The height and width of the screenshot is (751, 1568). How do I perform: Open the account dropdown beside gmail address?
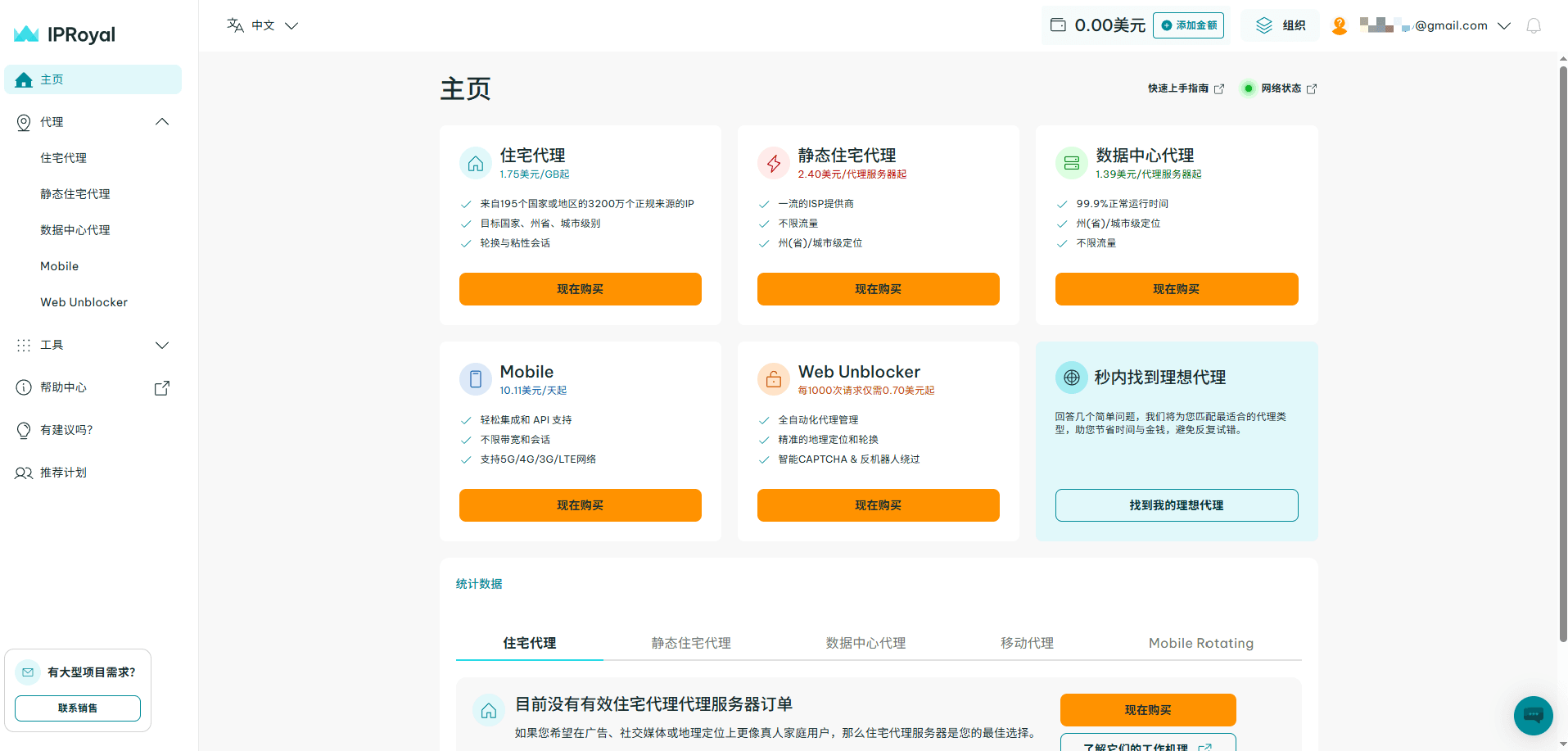pyautogui.click(x=1504, y=25)
